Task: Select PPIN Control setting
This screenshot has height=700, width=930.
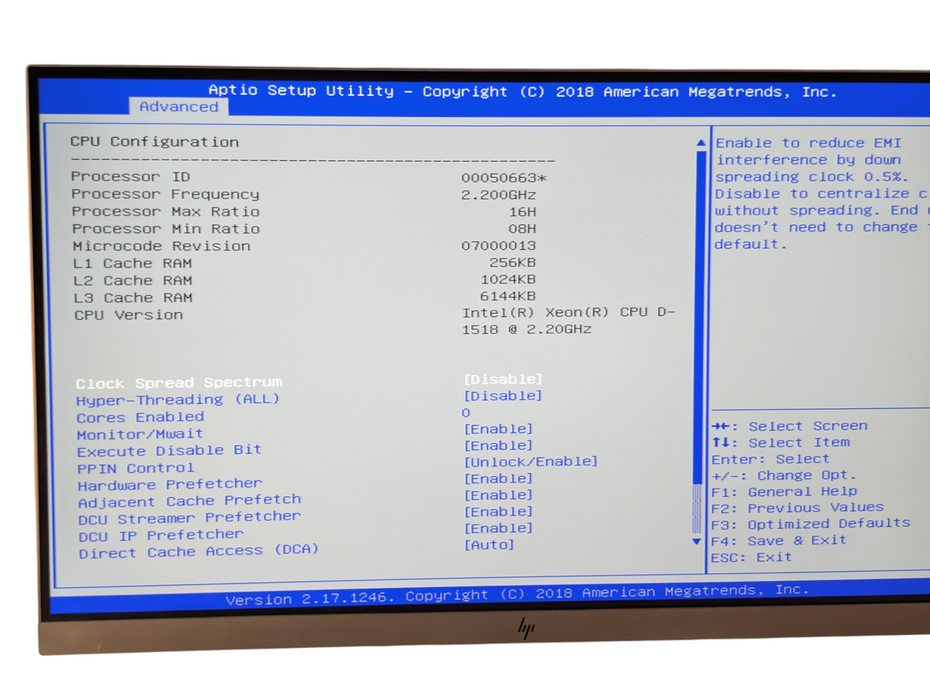Action: (x=136, y=468)
